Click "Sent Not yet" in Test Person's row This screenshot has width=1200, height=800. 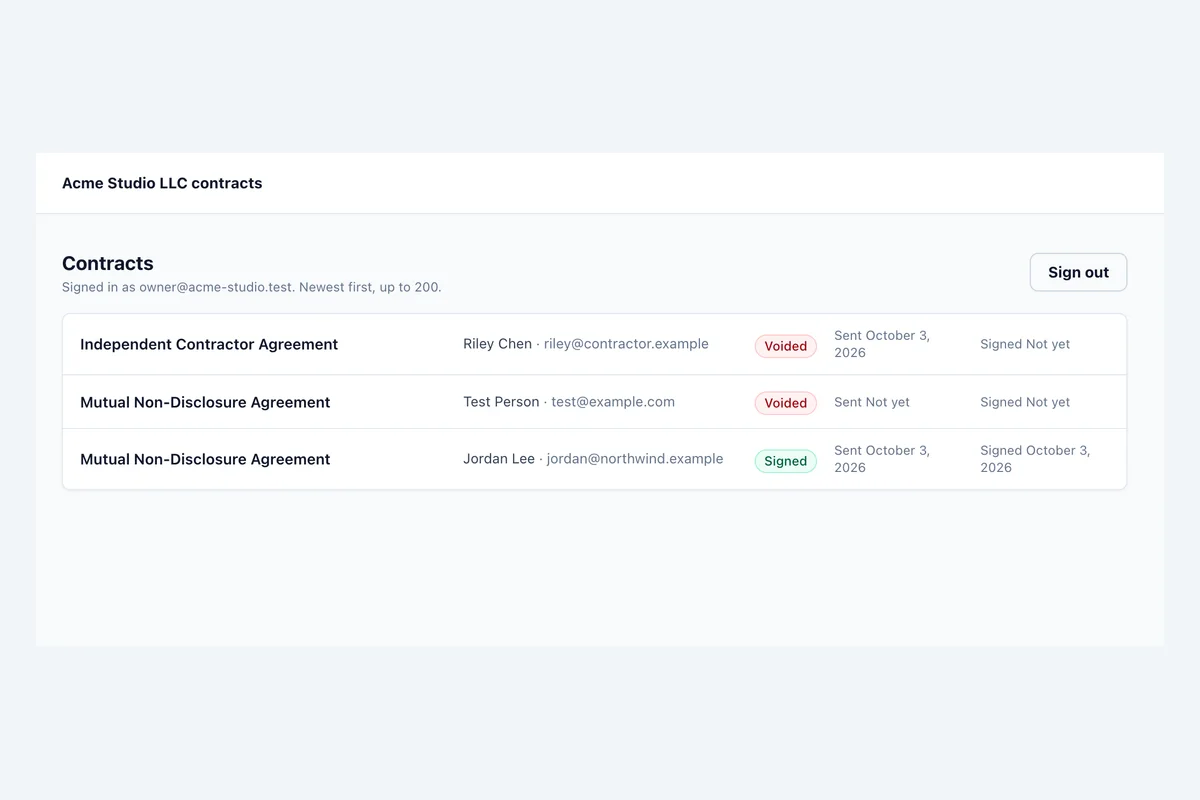tap(872, 402)
